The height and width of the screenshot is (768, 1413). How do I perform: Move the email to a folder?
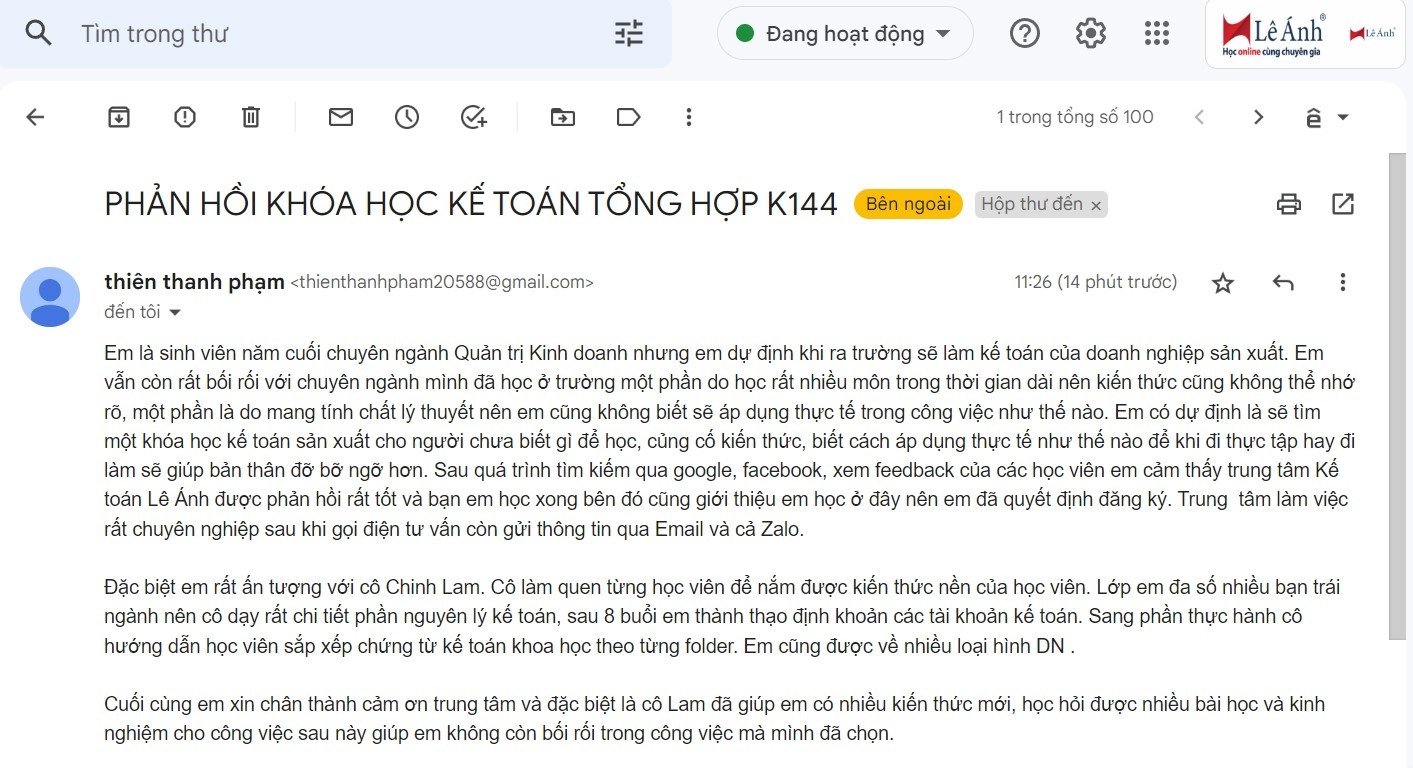click(x=563, y=117)
